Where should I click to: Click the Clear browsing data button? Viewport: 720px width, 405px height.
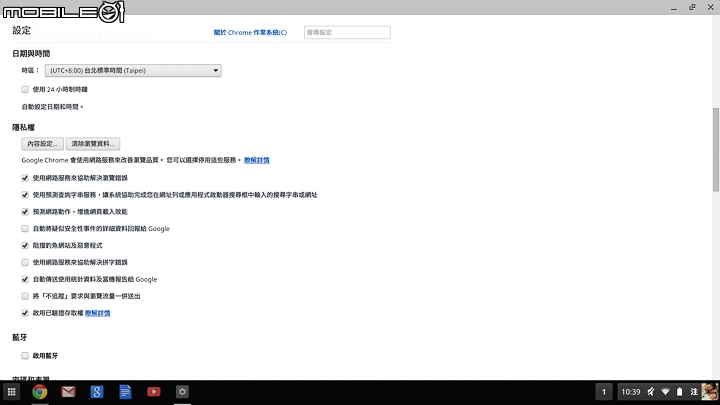click(x=93, y=144)
